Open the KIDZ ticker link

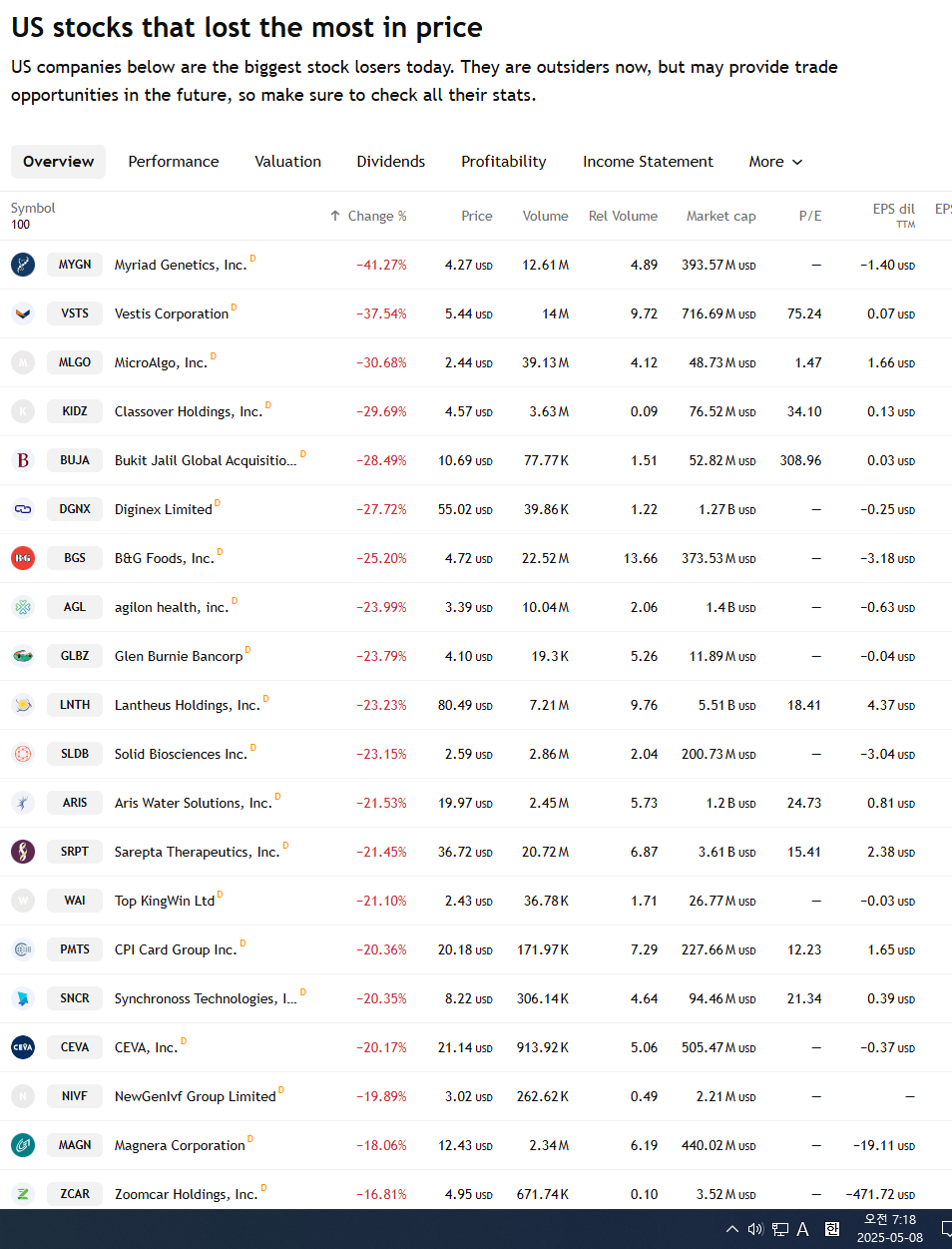[x=75, y=411]
